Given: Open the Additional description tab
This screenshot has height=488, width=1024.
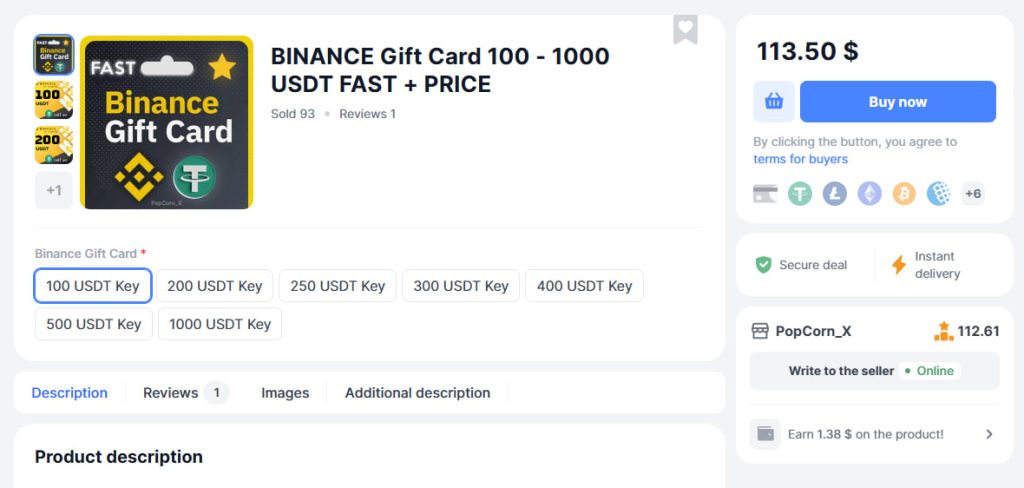Looking at the screenshot, I should 417,393.
